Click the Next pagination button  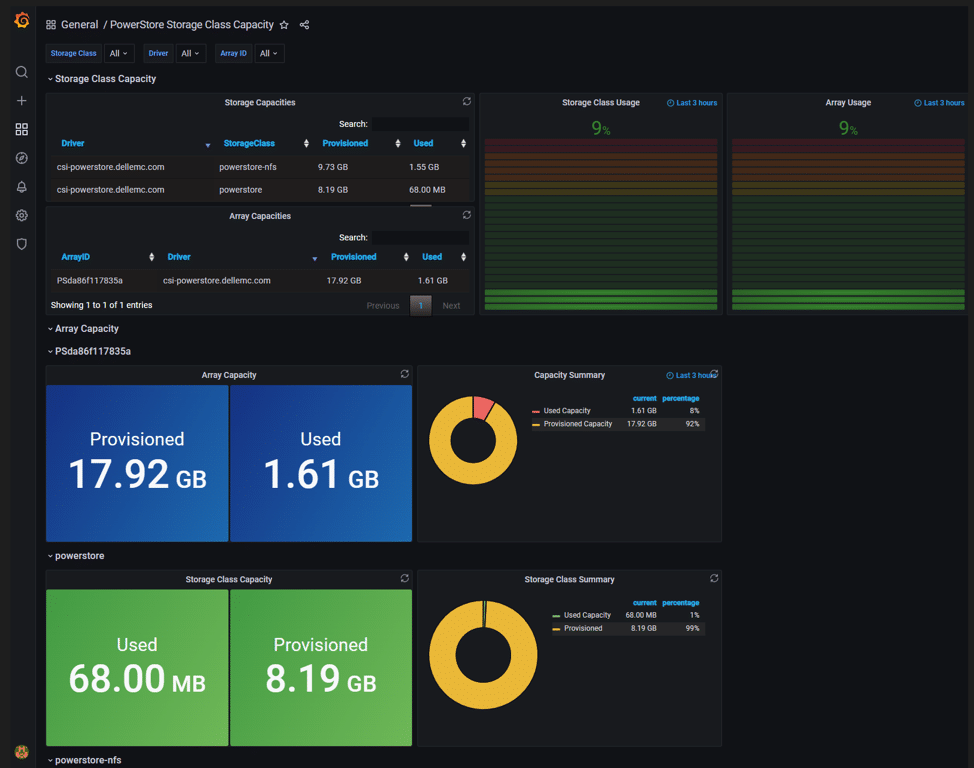pos(452,306)
